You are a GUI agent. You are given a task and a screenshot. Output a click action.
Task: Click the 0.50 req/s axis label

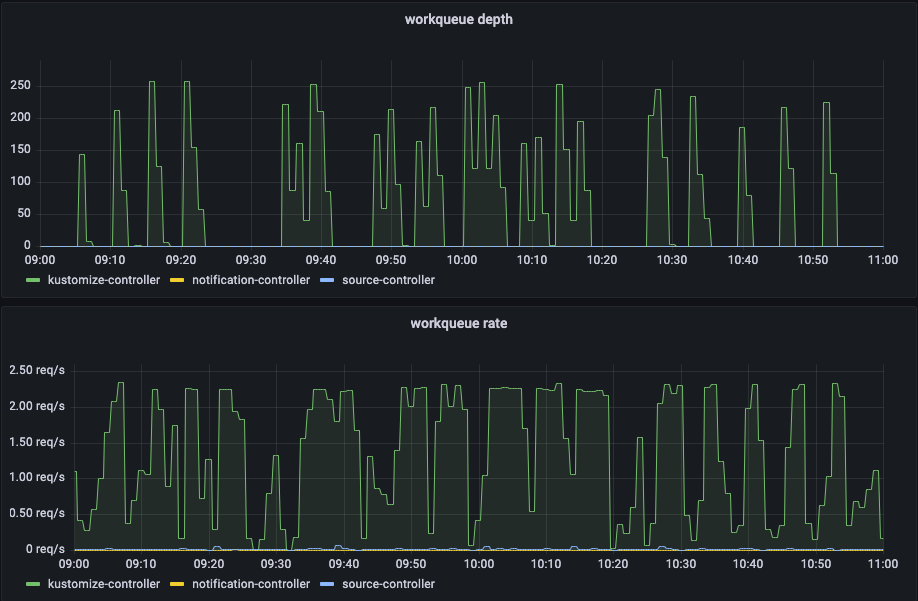(37, 513)
